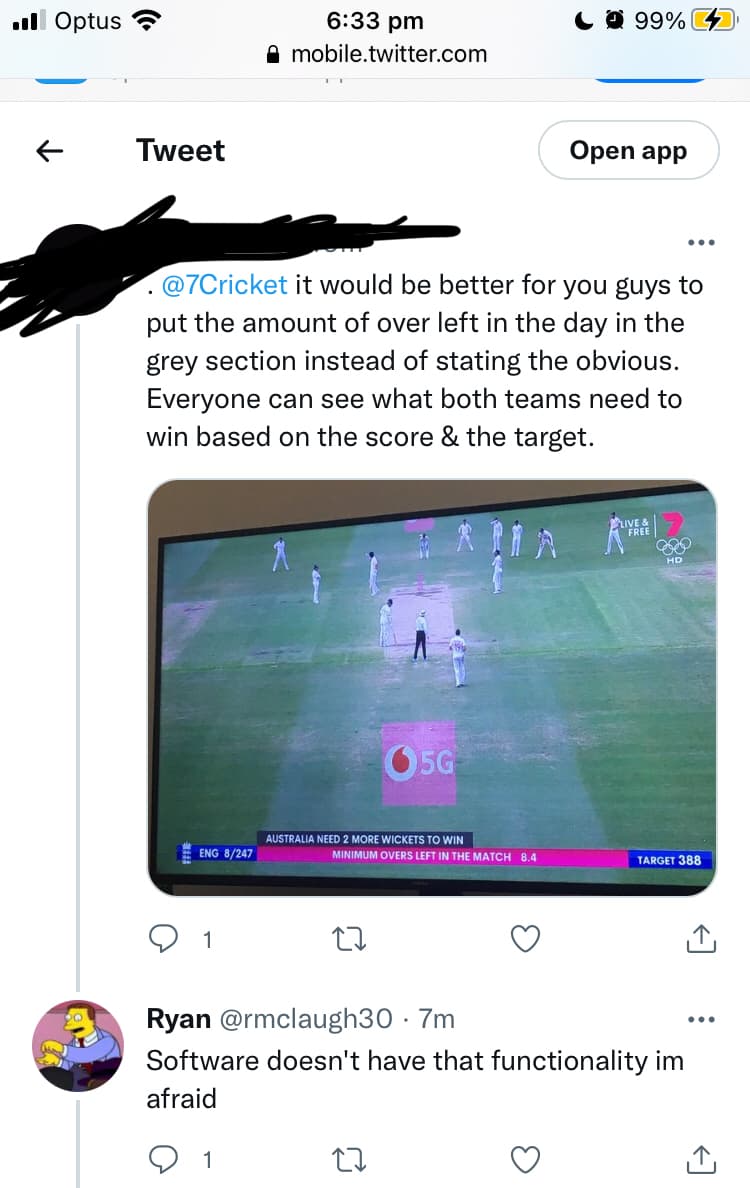This screenshot has height=1188, width=750.
Task: Open Ryan's profile avatar
Action: click(78, 1044)
